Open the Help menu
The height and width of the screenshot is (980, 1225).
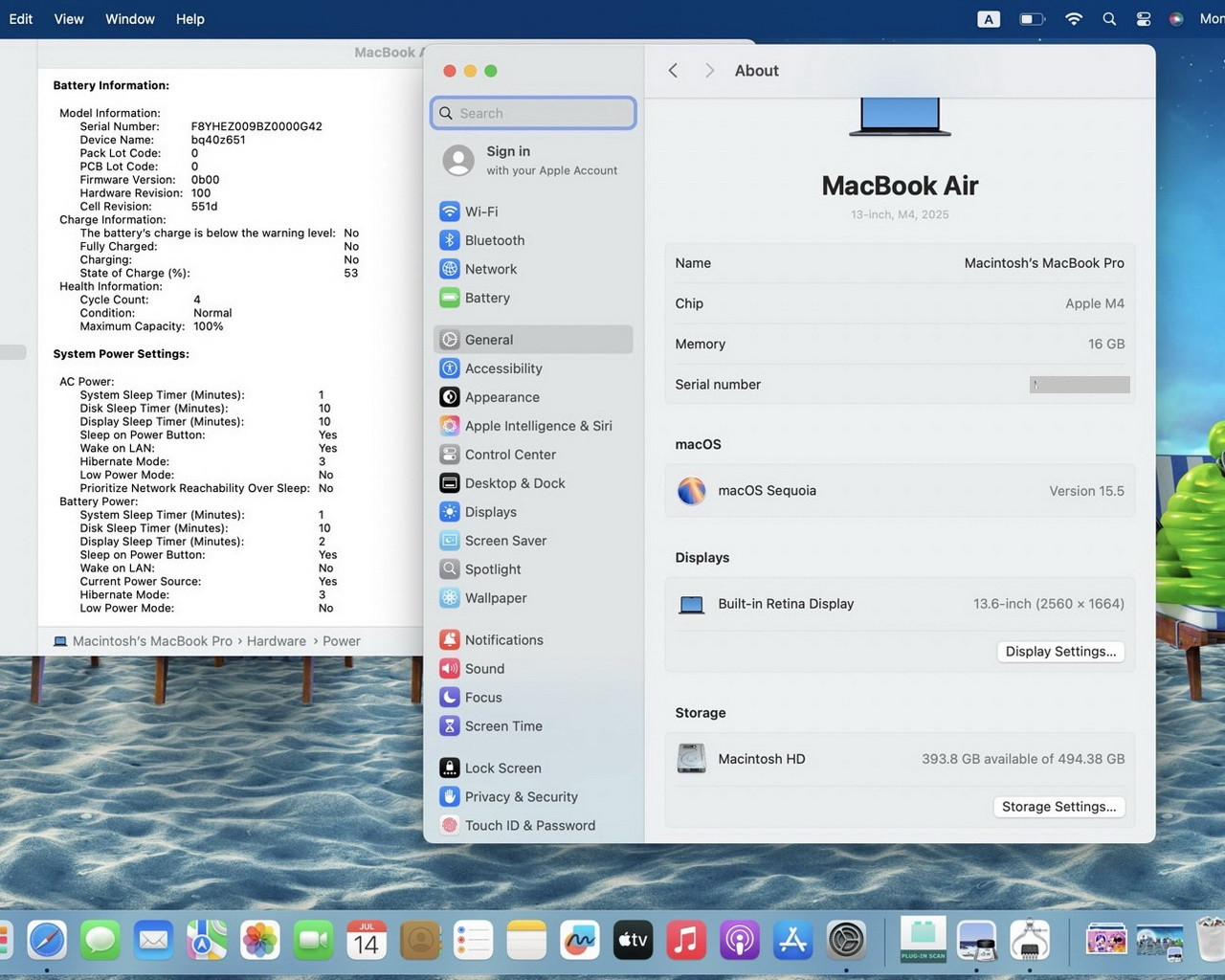(x=190, y=19)
